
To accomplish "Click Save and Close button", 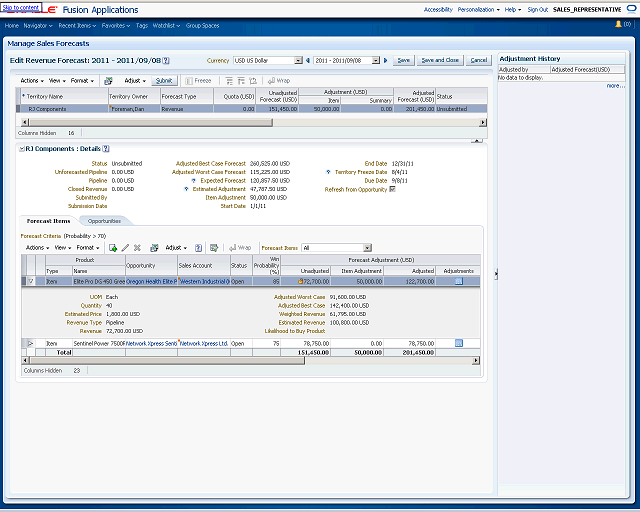I will click(x=440, y=60).
